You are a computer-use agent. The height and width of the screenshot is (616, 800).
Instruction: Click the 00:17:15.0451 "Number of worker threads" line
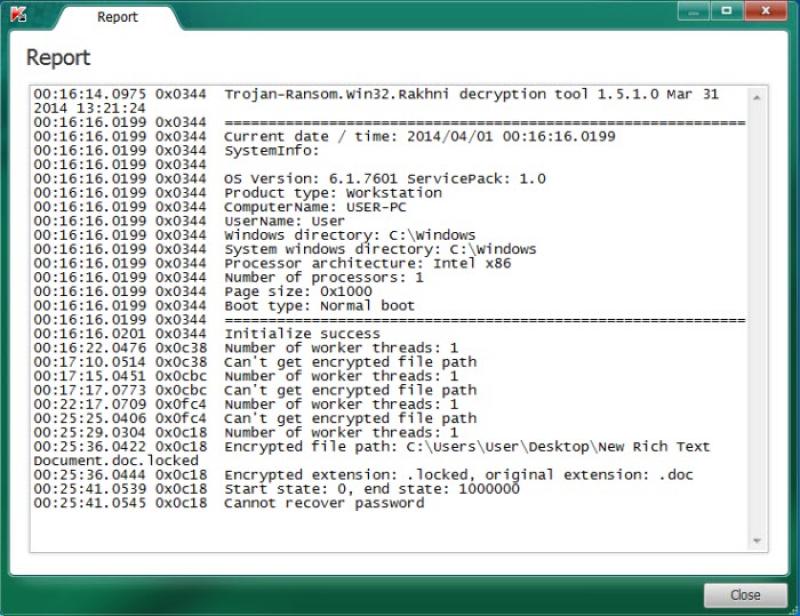(246, 376)
